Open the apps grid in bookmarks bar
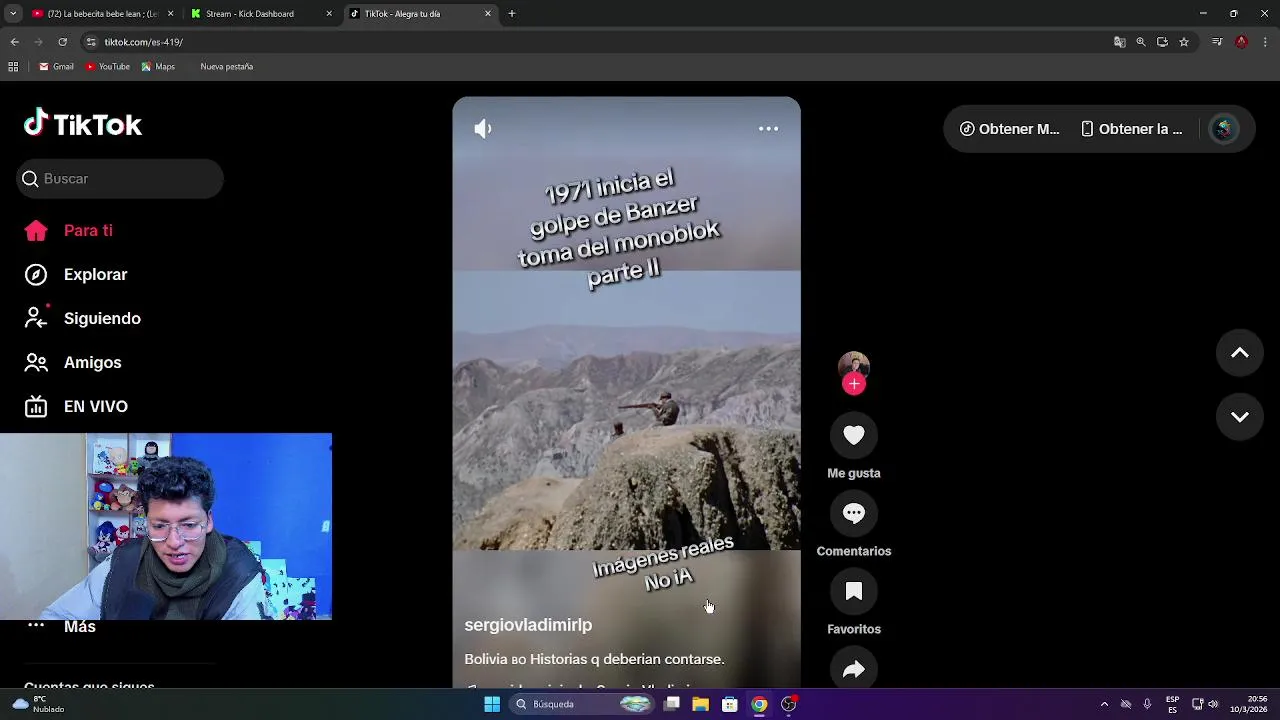Screen dimensions: 1280x720 (x=13, y=67)
